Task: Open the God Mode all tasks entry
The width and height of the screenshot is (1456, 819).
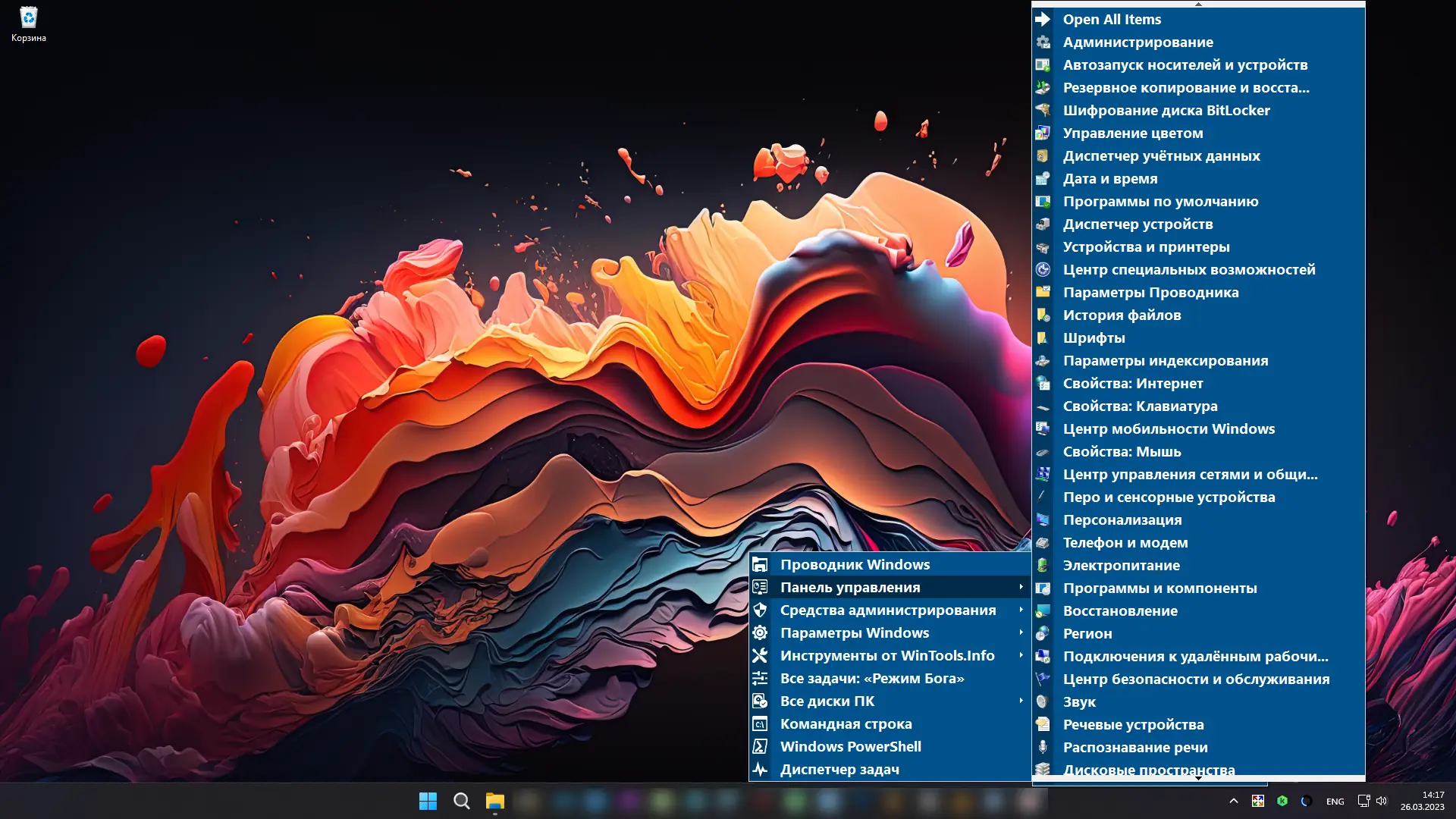Action: (x=871, y=679)
